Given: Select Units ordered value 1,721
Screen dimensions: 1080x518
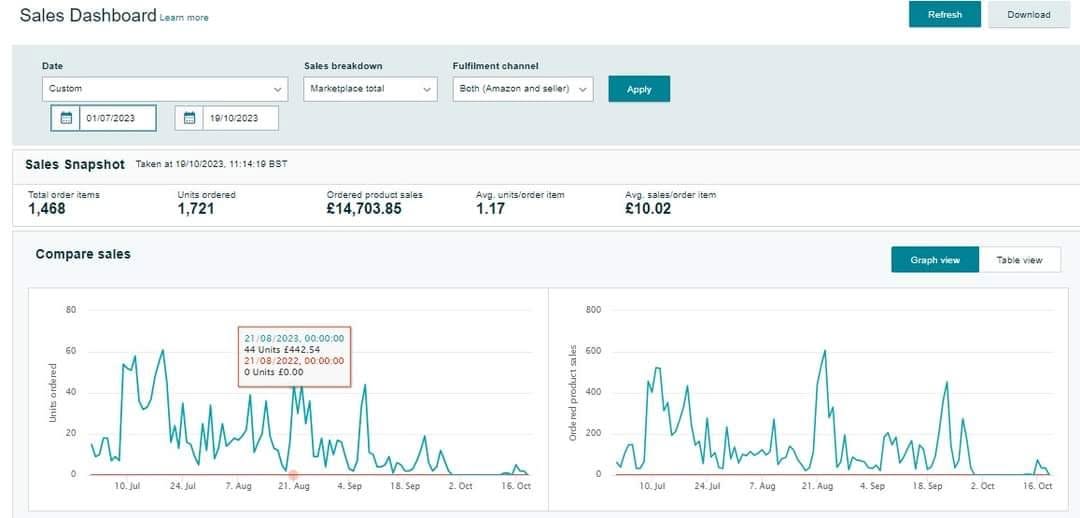Looking at the screenshot, I should point(196,208).
